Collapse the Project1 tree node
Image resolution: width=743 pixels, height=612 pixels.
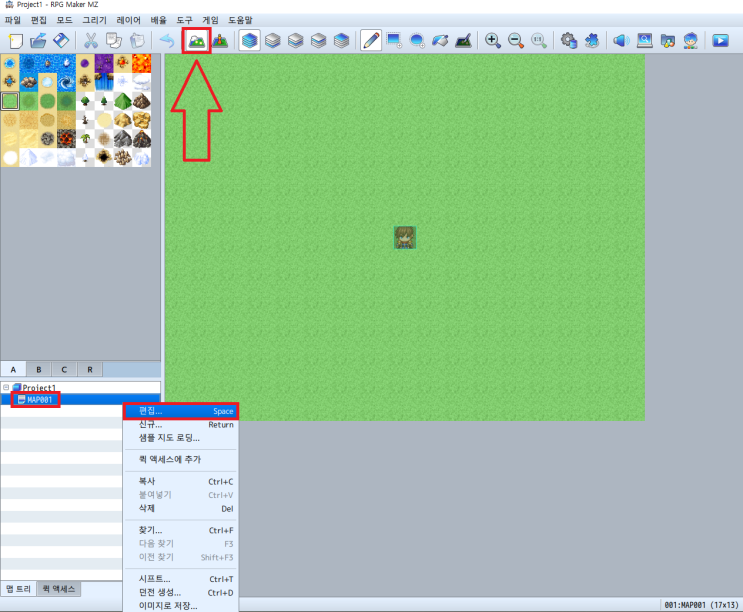point(6,387)
